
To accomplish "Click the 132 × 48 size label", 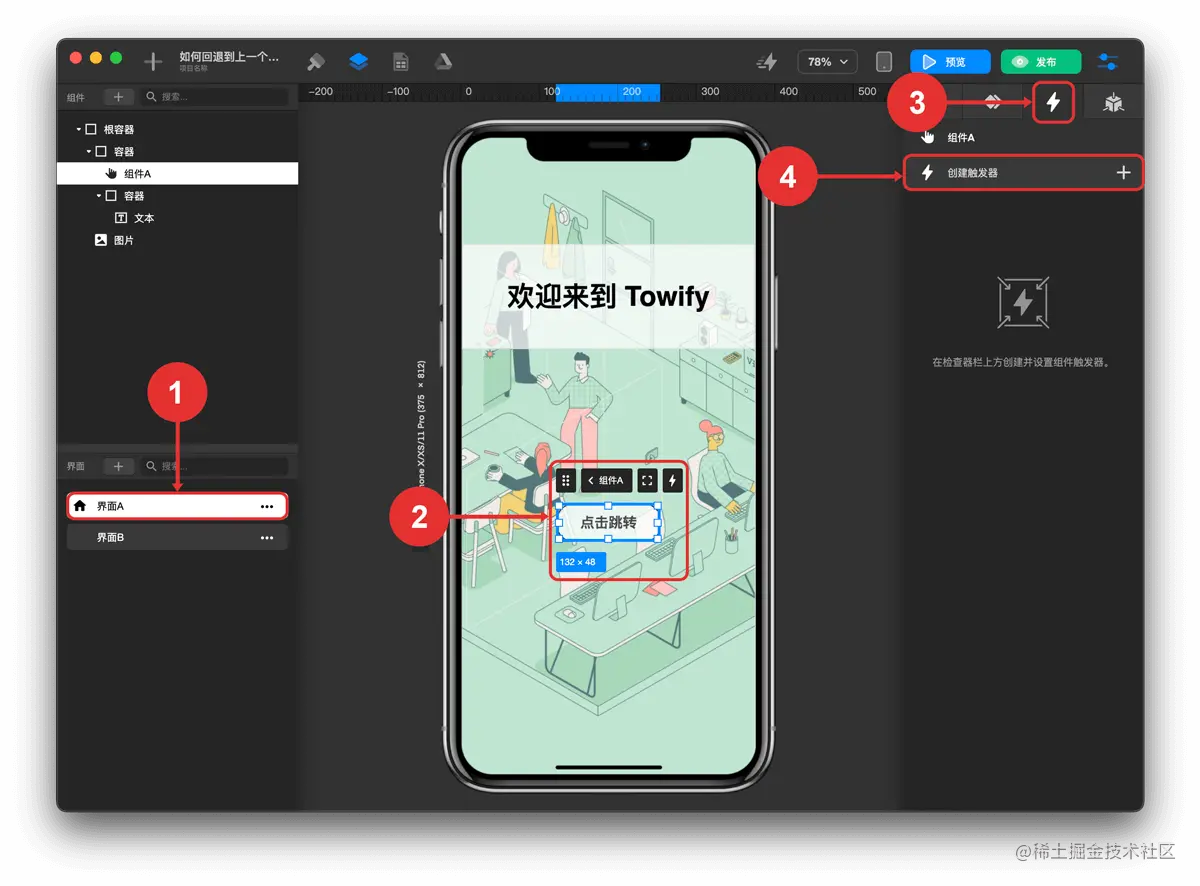I will [579, 562].
